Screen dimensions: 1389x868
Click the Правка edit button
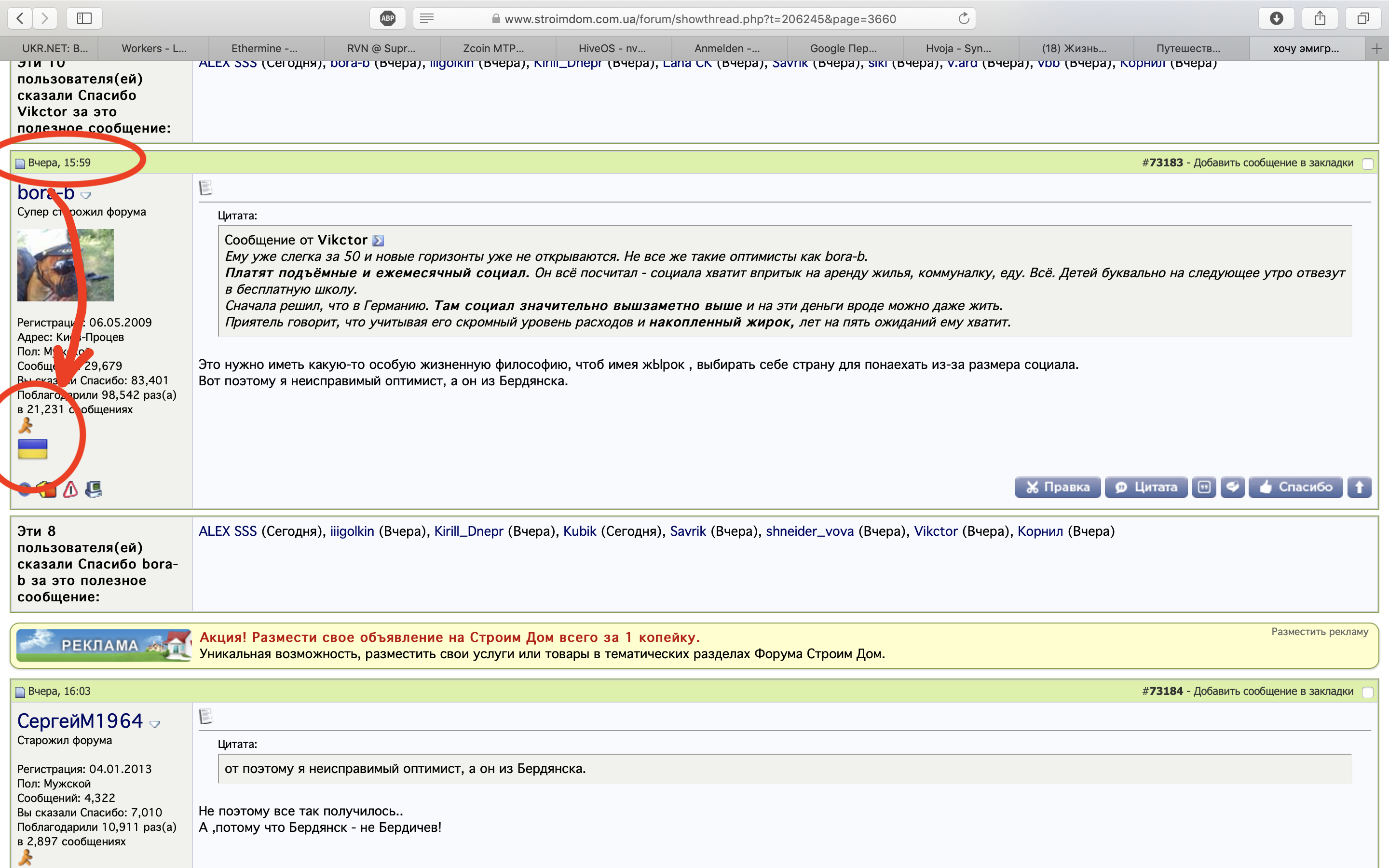[x=1057, y=488]
